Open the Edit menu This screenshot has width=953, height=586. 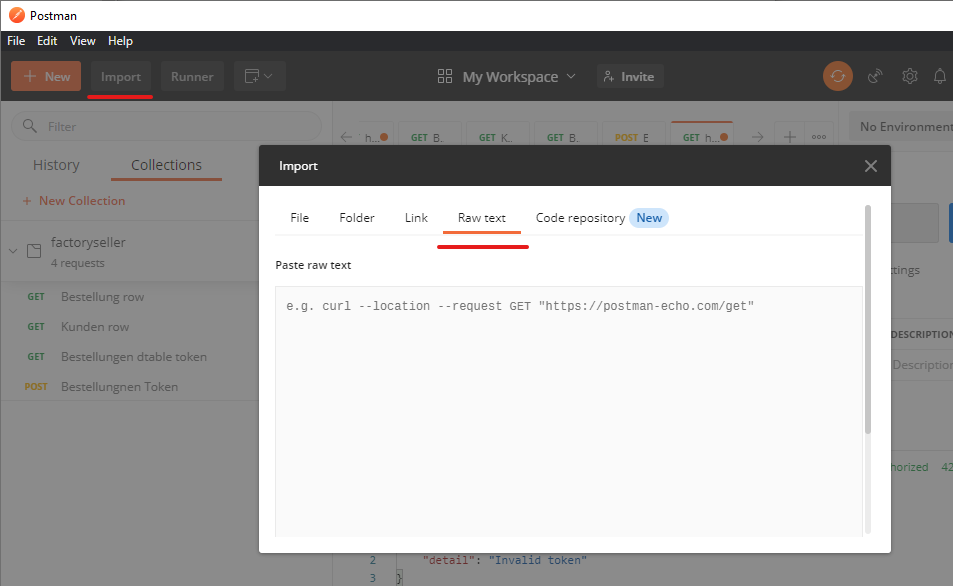(47, 41)
